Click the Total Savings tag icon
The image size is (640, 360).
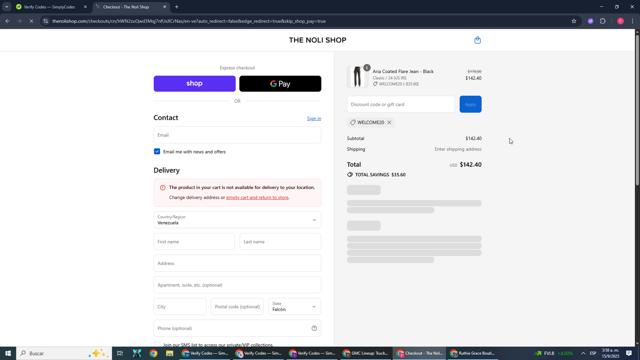pos(350,175)
